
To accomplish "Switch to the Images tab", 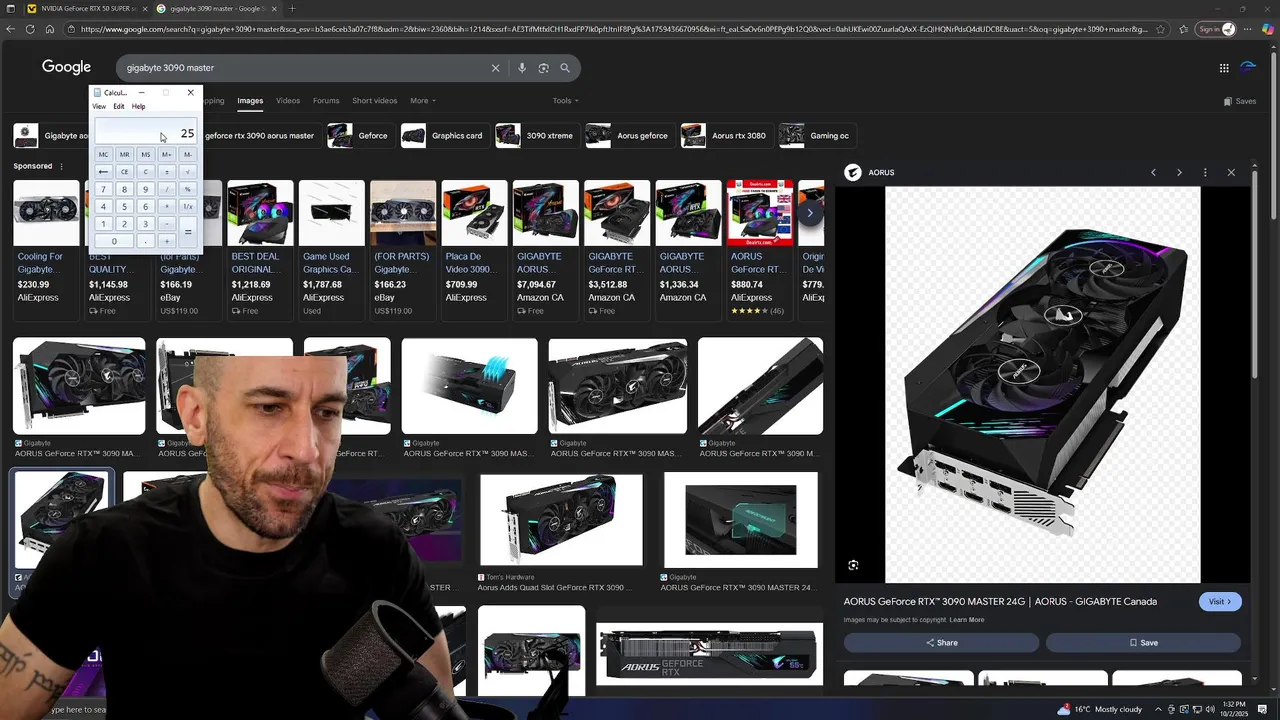I will (x=250, y=101).
